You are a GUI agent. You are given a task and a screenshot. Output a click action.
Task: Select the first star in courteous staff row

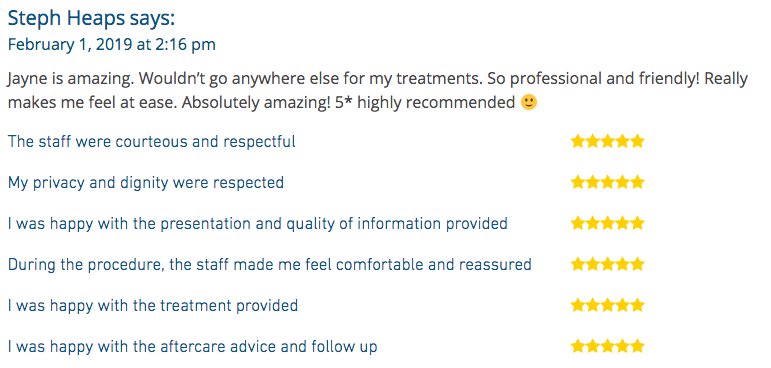click(x=578, y=142)
